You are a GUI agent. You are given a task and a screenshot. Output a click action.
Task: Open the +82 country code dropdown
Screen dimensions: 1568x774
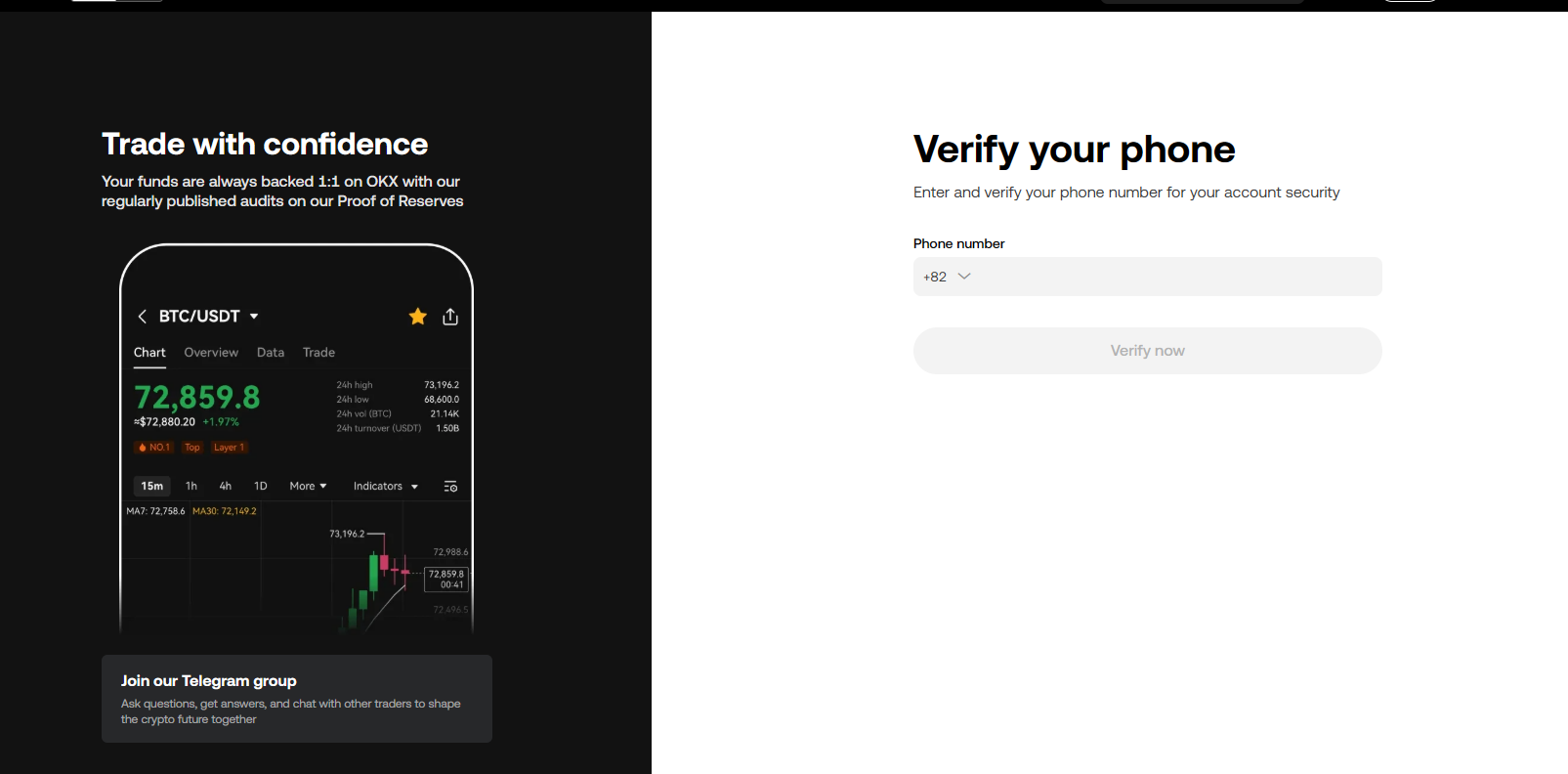point(947,277)
